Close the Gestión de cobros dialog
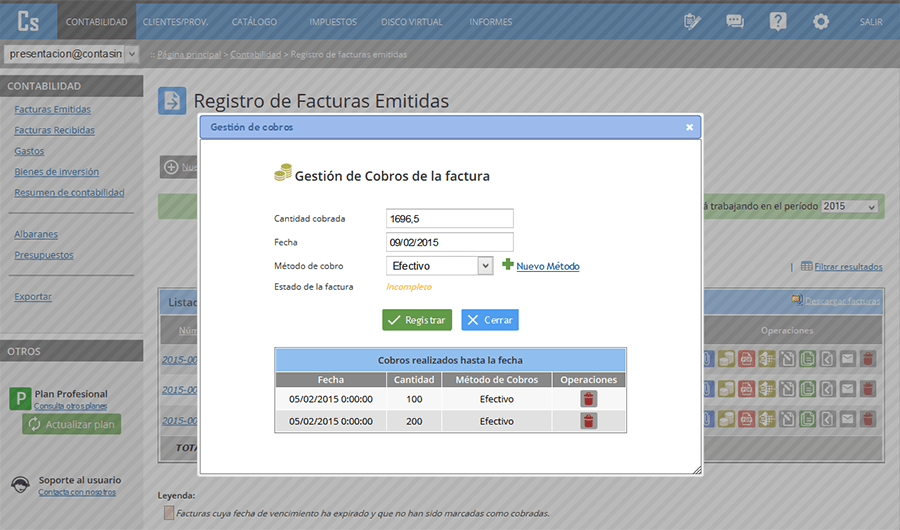Image resolution: width=900 pixels, height=530 pixels. point(689,127)
